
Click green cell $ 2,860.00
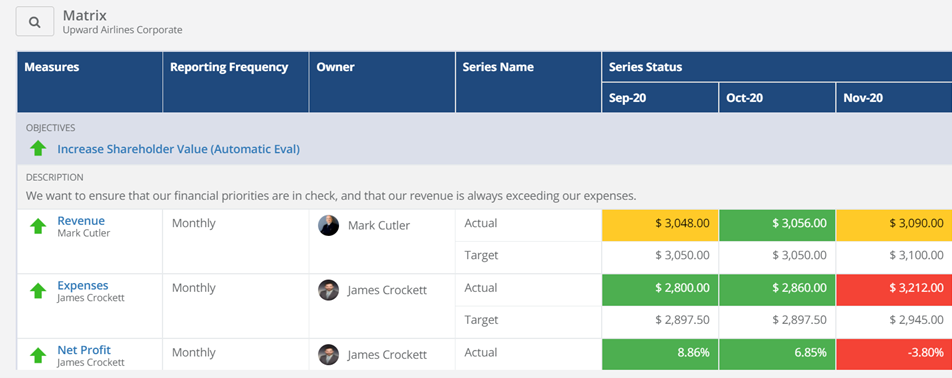(x=777, y=290)
